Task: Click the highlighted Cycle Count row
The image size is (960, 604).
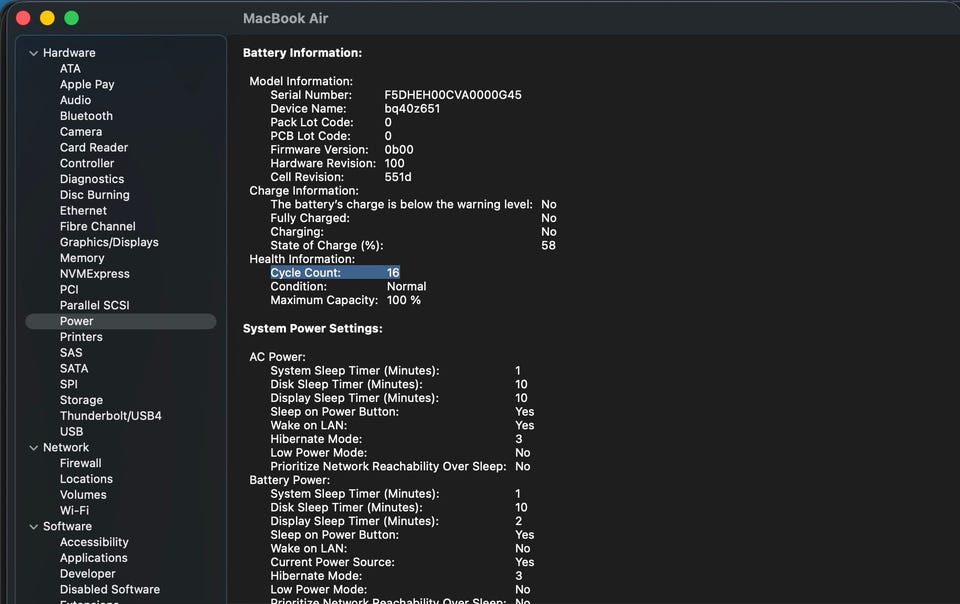Action: pyautogui.click(x=335, y=273)
